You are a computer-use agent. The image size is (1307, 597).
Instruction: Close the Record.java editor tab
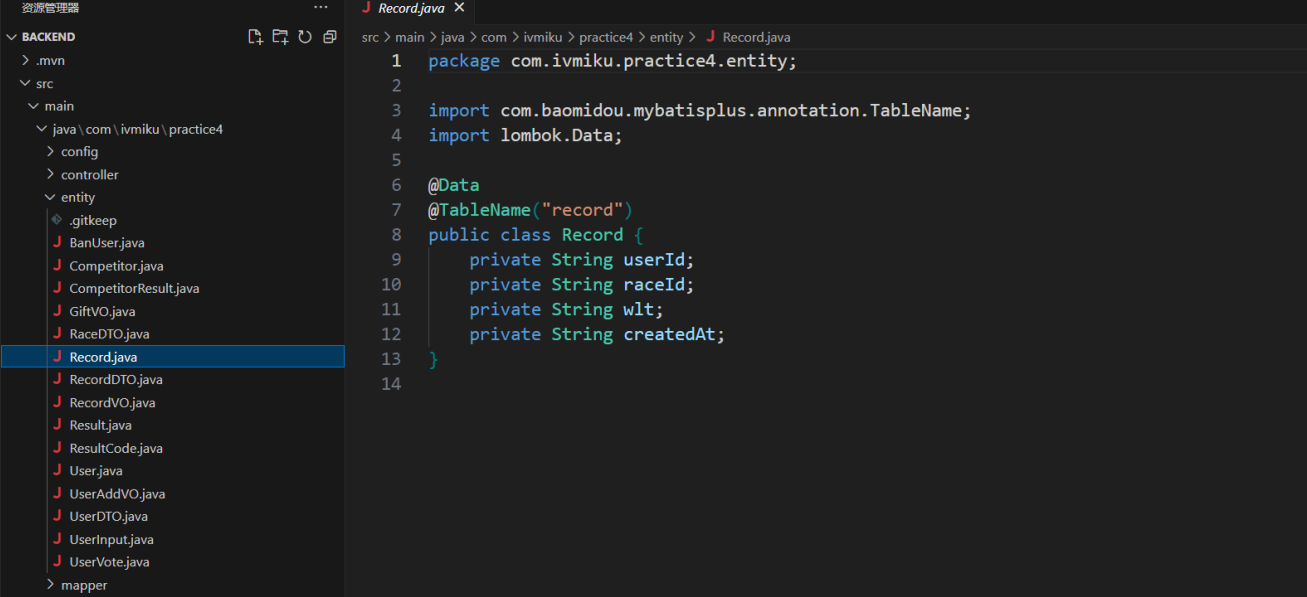coord(459,8)
